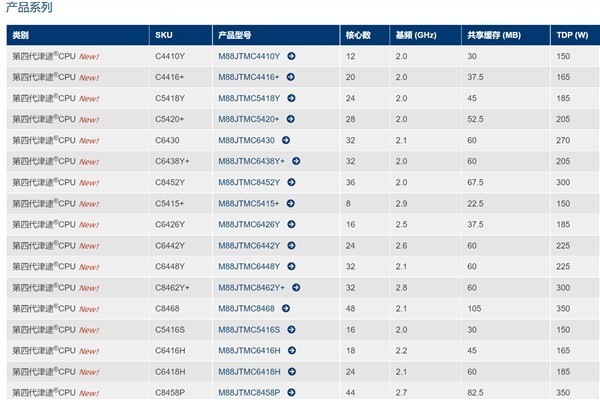The height and width of the screenshot is (400, 600).
Task: Click arrow icon next to M88JTMC4410Y
Action: point(291,56)
